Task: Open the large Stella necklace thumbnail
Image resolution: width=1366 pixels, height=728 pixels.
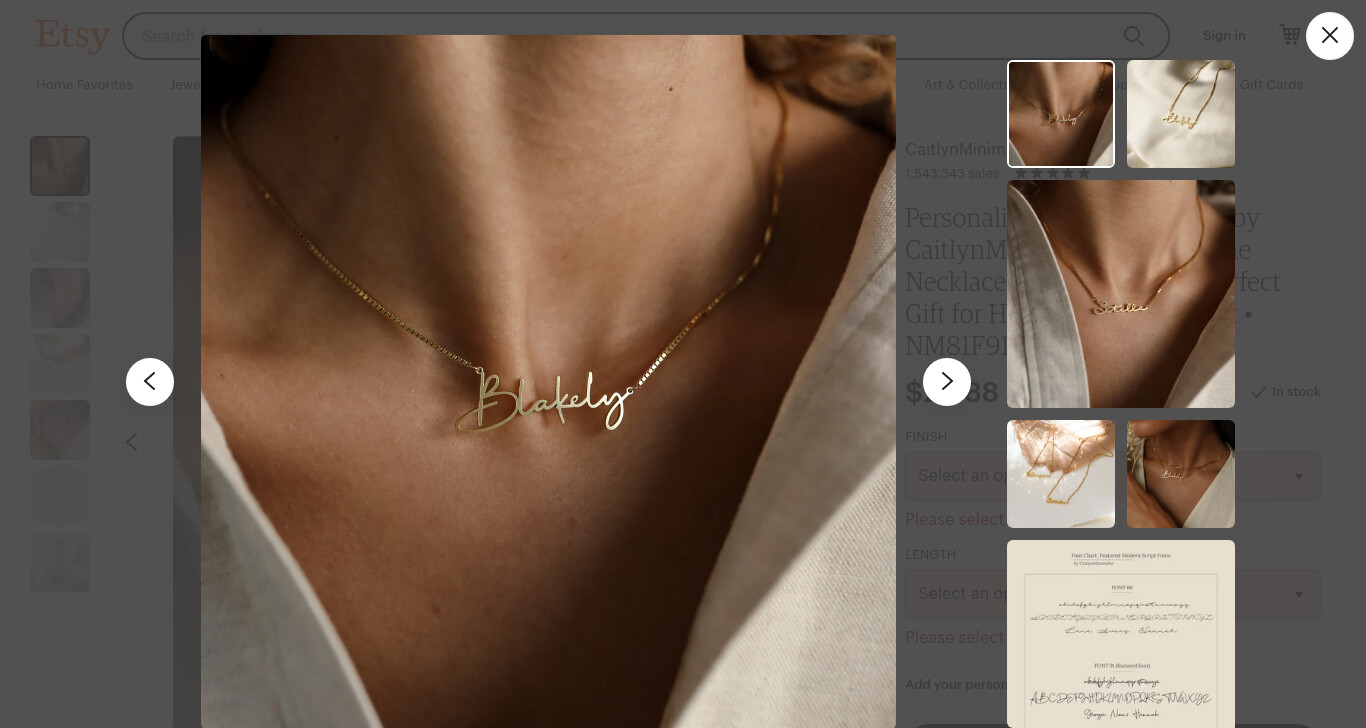Action: pos(1121,294)
